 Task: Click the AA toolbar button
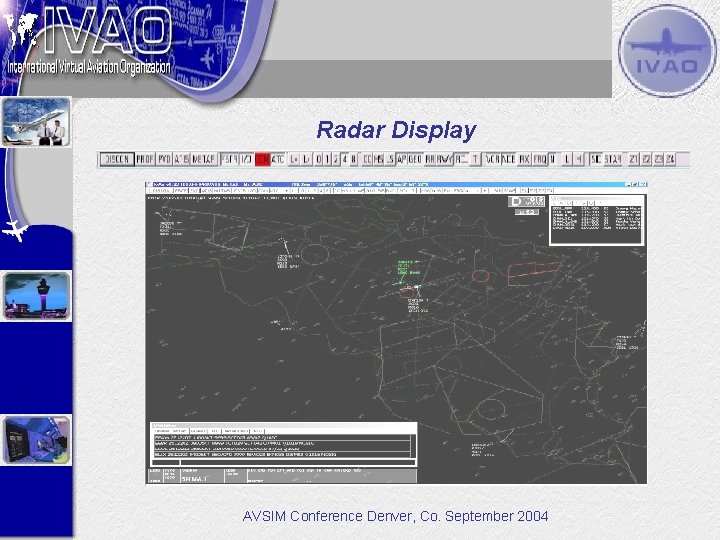[430, 159]
